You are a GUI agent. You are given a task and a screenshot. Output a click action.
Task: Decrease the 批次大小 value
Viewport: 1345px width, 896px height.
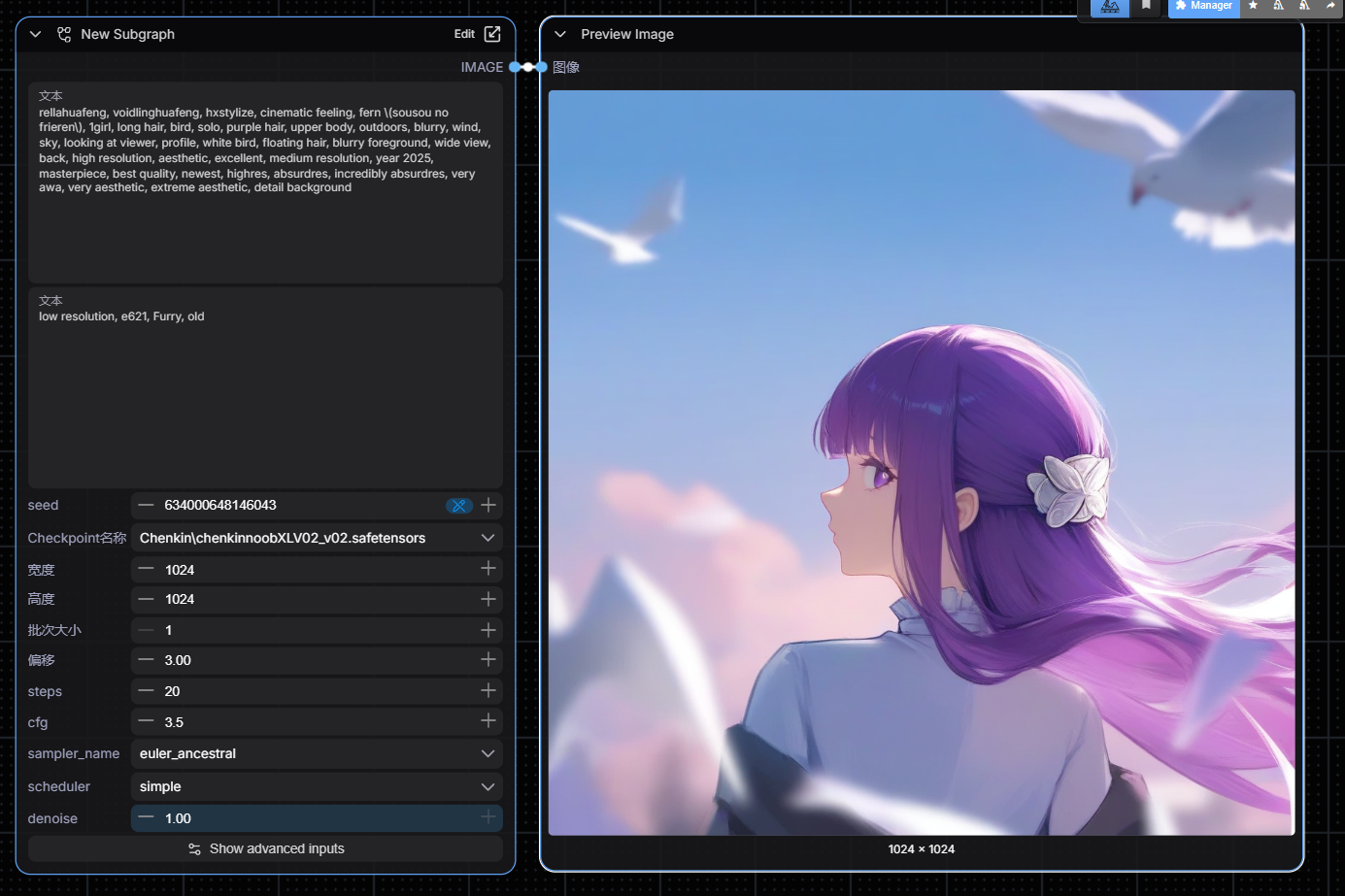(x=146, y=630)
